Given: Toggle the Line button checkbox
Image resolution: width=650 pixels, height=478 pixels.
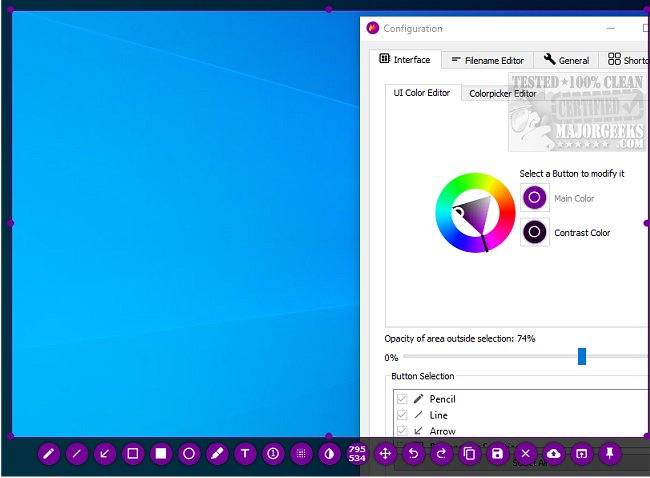Looking at the screenshot, I should coord(402,415).
